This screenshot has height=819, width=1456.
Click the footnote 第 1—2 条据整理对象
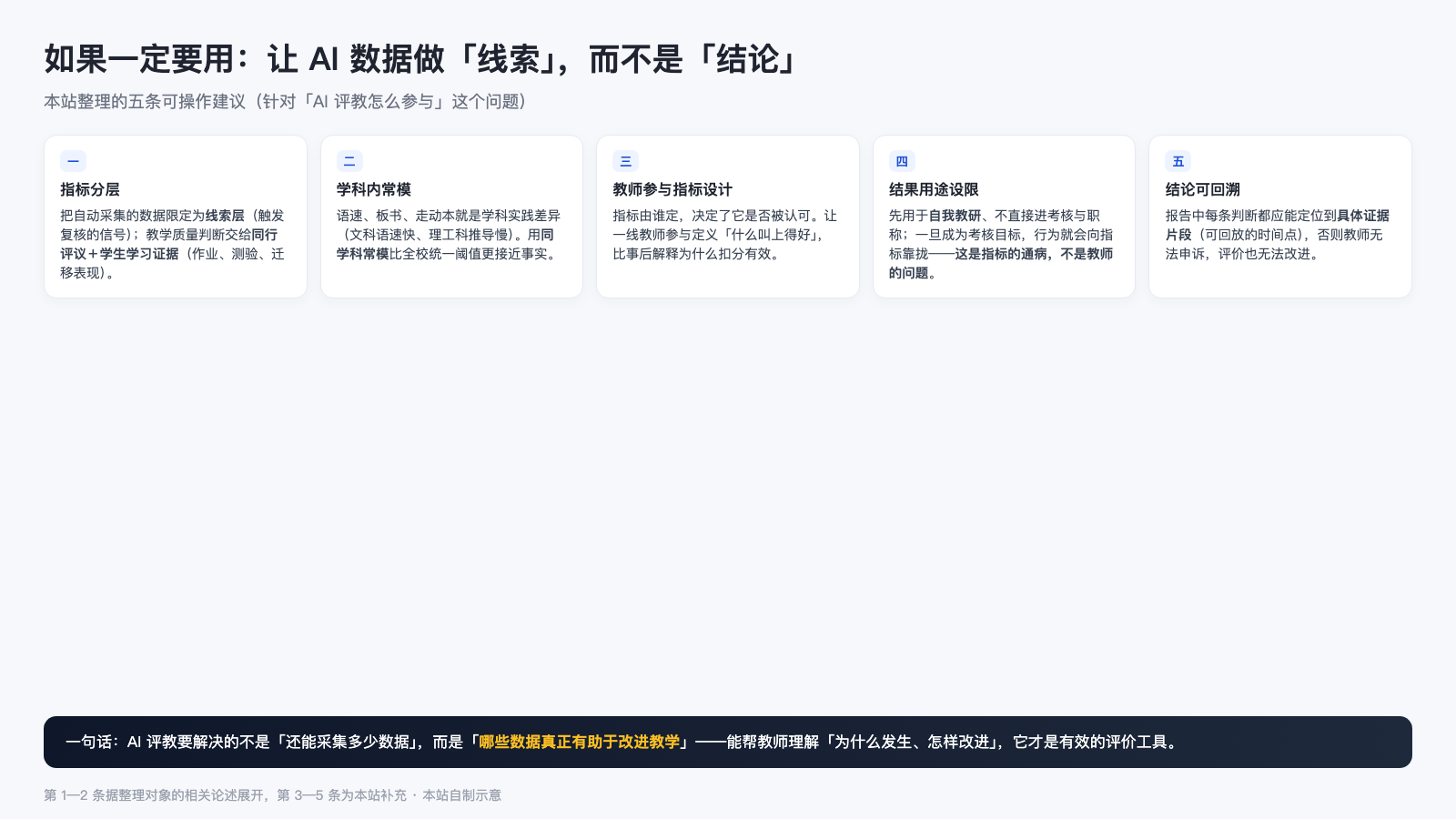[272, 794]
